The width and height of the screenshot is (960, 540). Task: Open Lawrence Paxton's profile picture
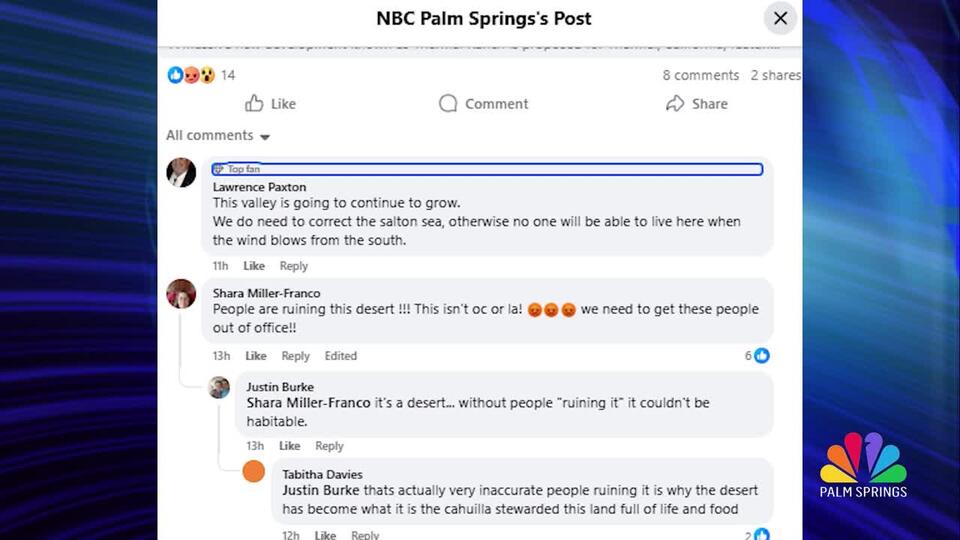[181, 172]
